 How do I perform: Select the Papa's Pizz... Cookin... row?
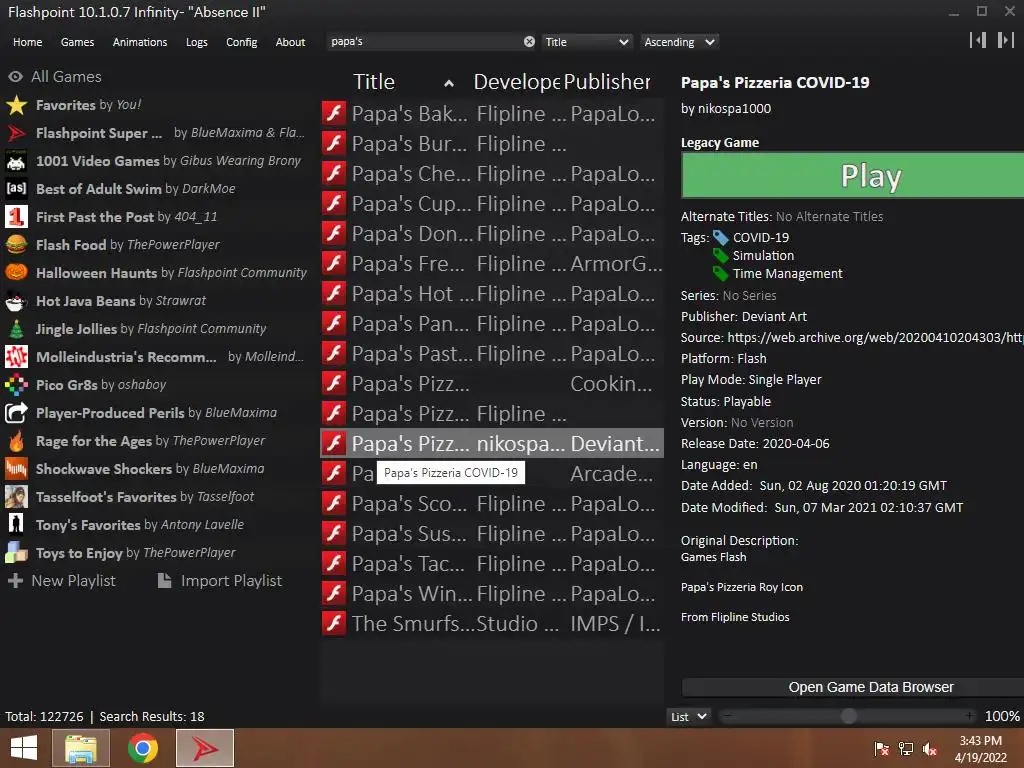click(x=492, y=383)
